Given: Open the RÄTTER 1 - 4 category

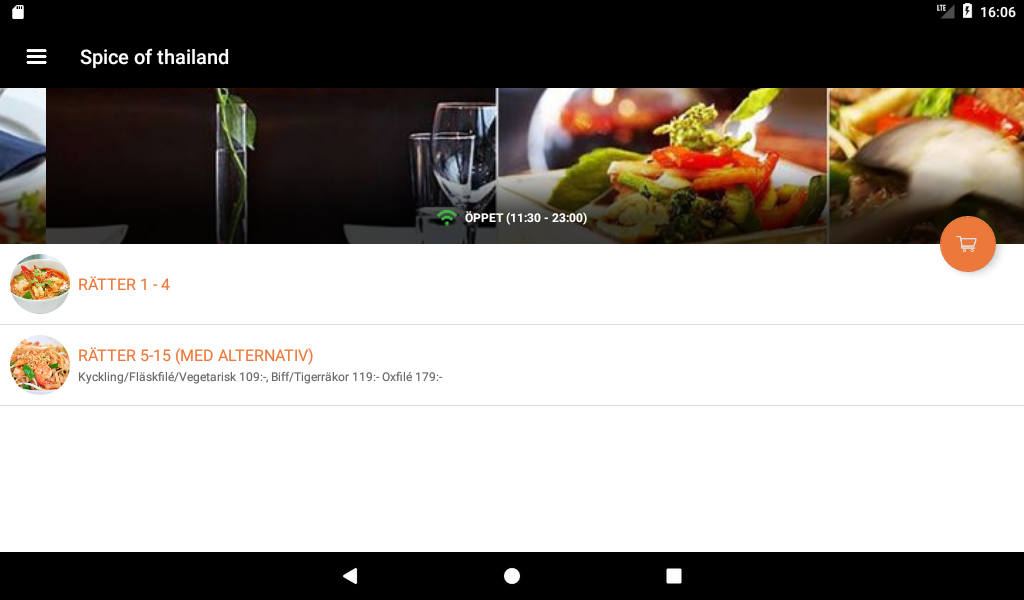Looking at the screenshot, I should (x=512, y=284).
